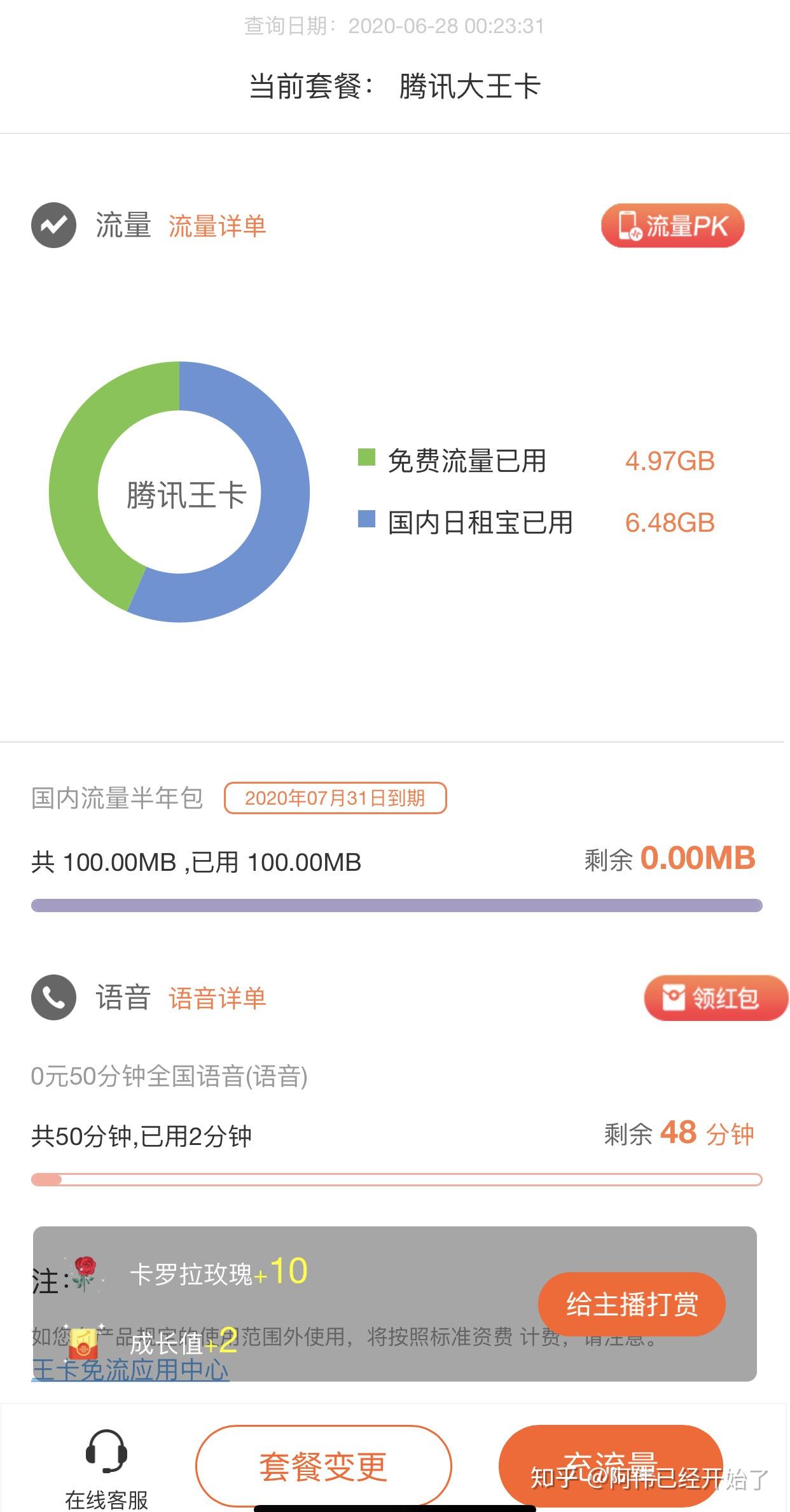Tap the 2020年07月31日到期 expiry tag

pyautogui.click(x=335, y=798)
